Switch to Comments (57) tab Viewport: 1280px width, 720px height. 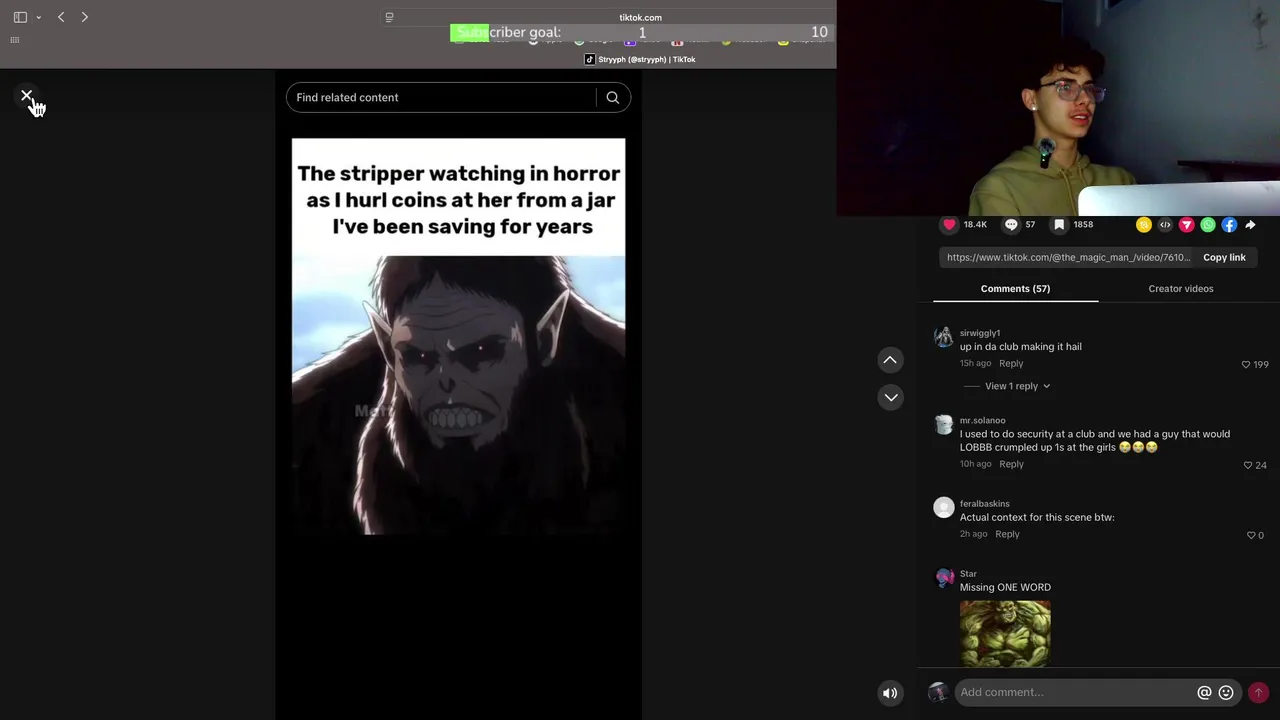click(1015, 288)
